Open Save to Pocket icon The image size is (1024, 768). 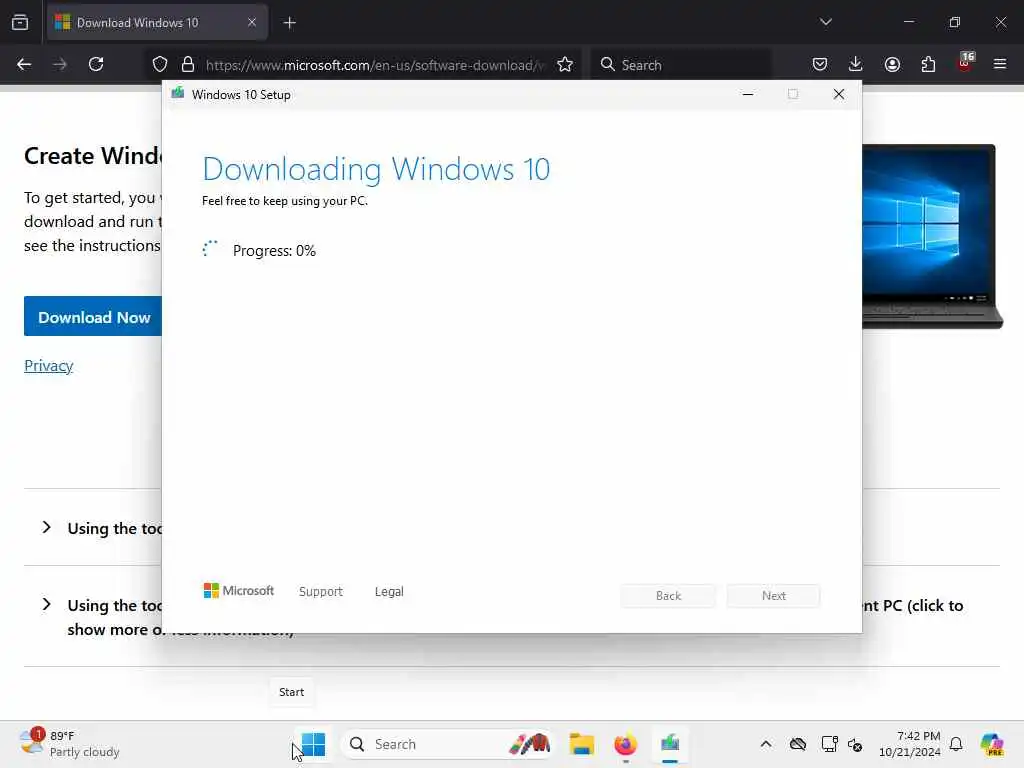820,64
